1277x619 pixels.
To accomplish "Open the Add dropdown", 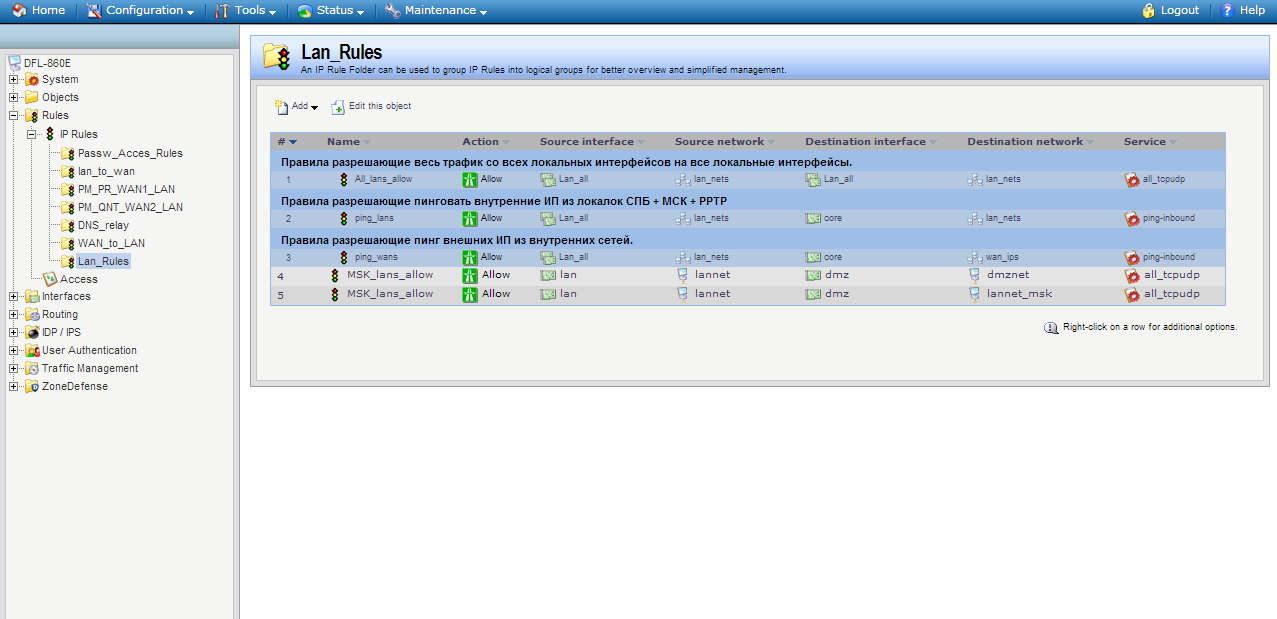I will 297,106.
